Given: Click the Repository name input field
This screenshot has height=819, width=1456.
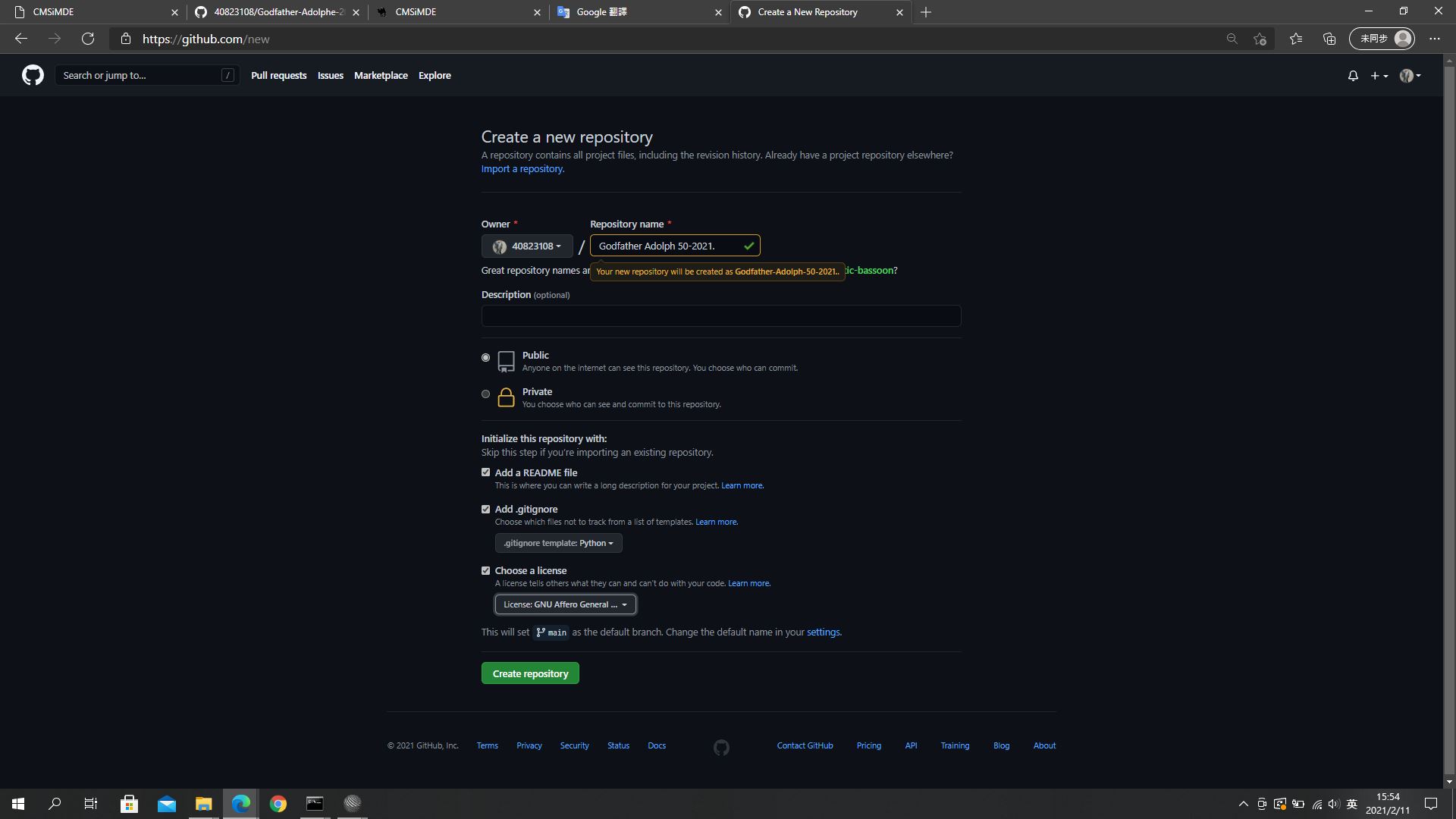Looking at the screenshot, I should pyautogui.click(x=675, y=246).
